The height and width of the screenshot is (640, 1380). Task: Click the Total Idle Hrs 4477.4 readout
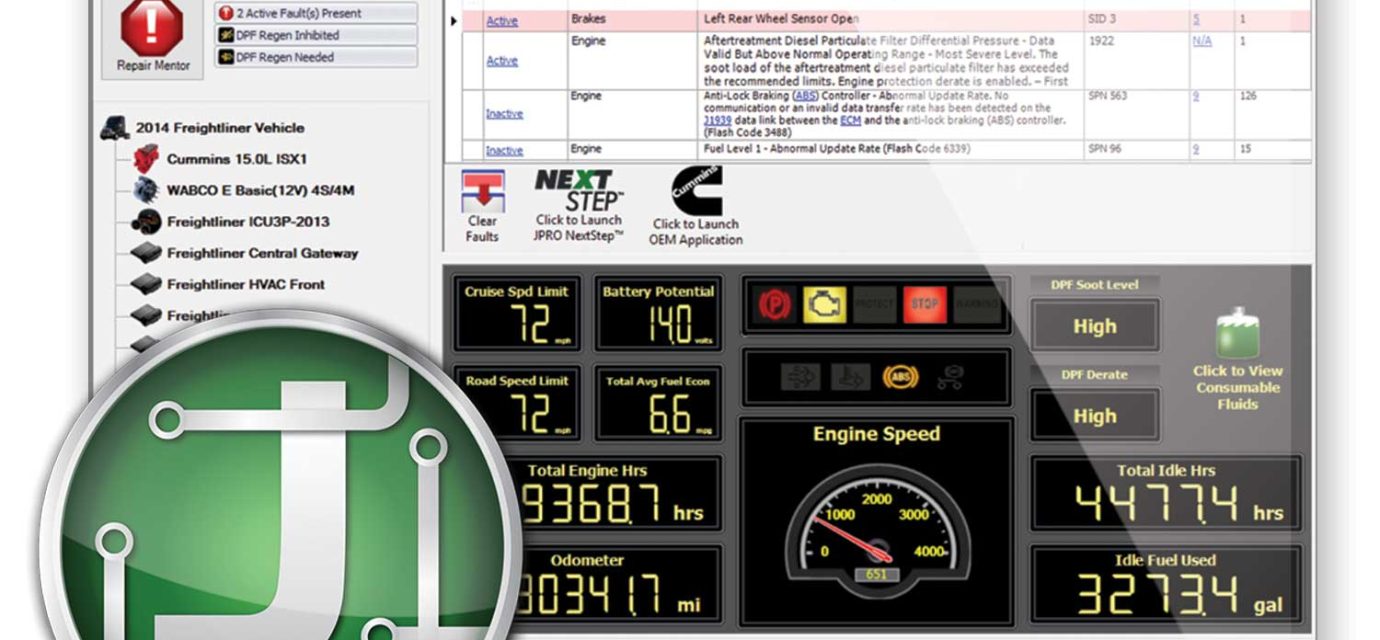[1167, 493]
